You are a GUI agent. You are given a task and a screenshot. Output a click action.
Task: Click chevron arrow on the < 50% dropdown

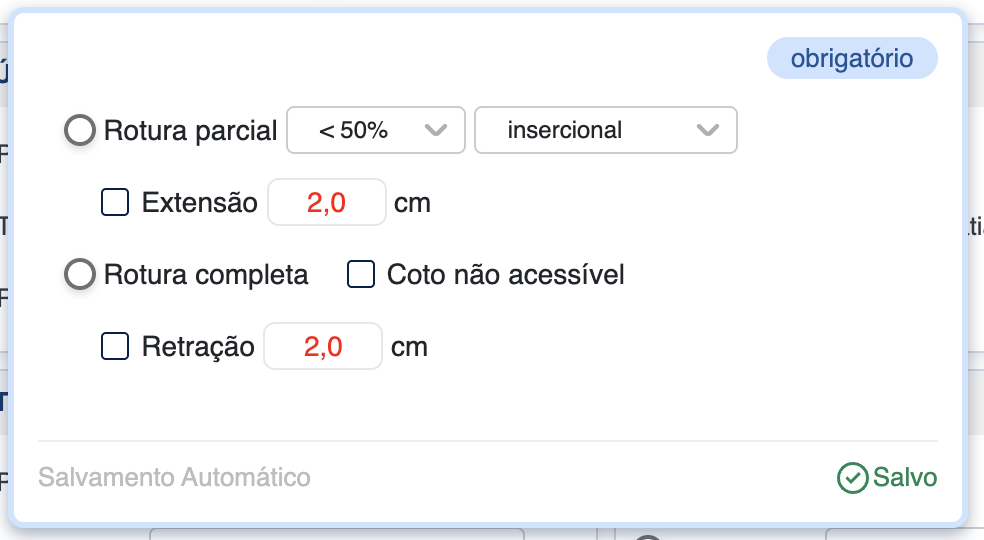tap(435, 130)
